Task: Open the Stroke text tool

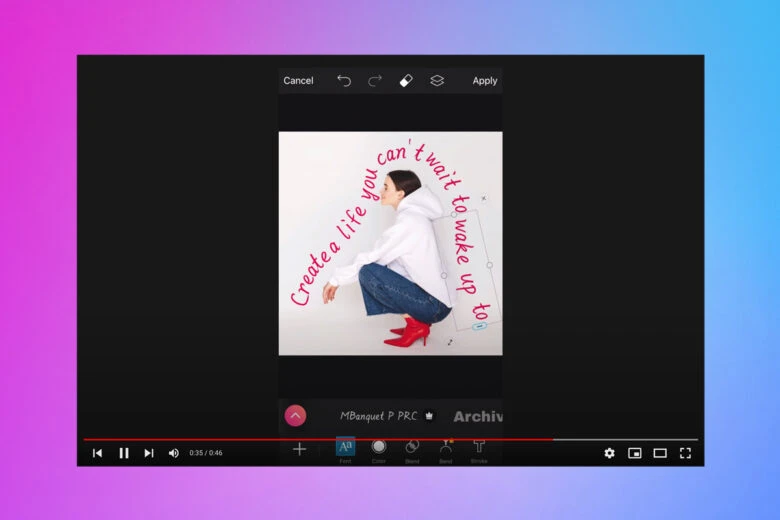Action: tap(479, 448)
